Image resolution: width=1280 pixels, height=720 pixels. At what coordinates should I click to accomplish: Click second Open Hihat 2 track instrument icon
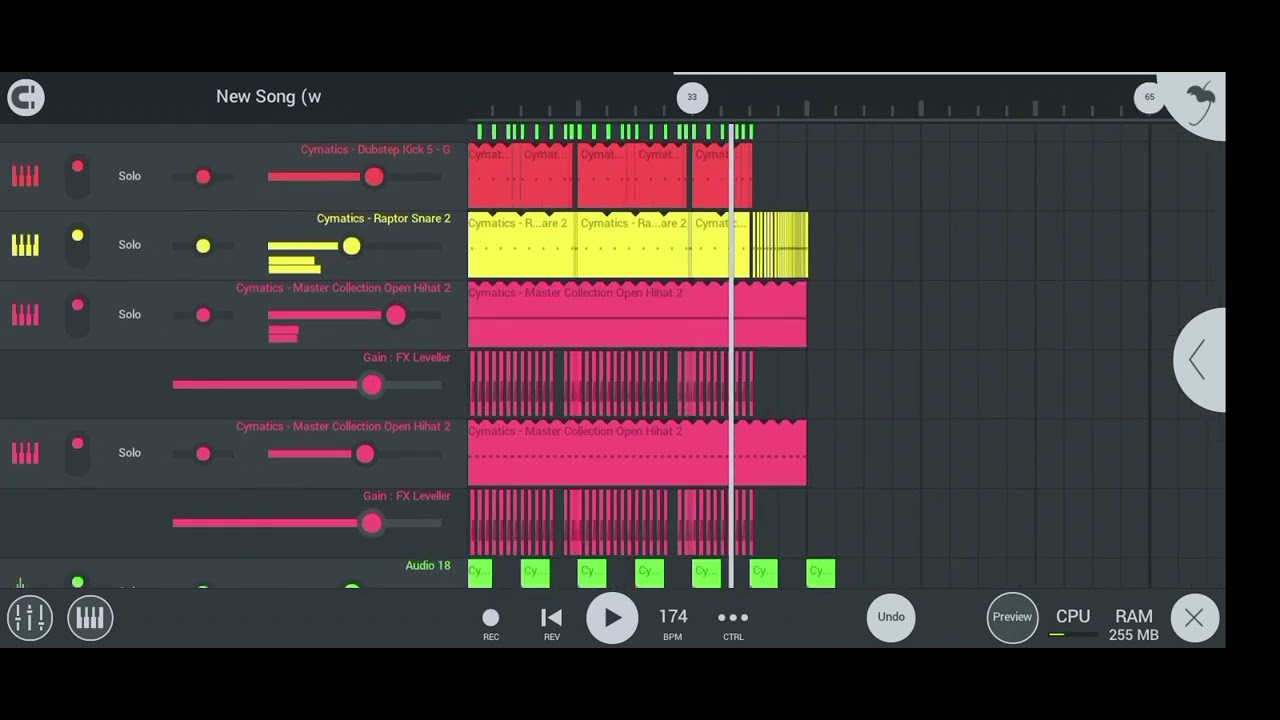(x=25, y=453)
